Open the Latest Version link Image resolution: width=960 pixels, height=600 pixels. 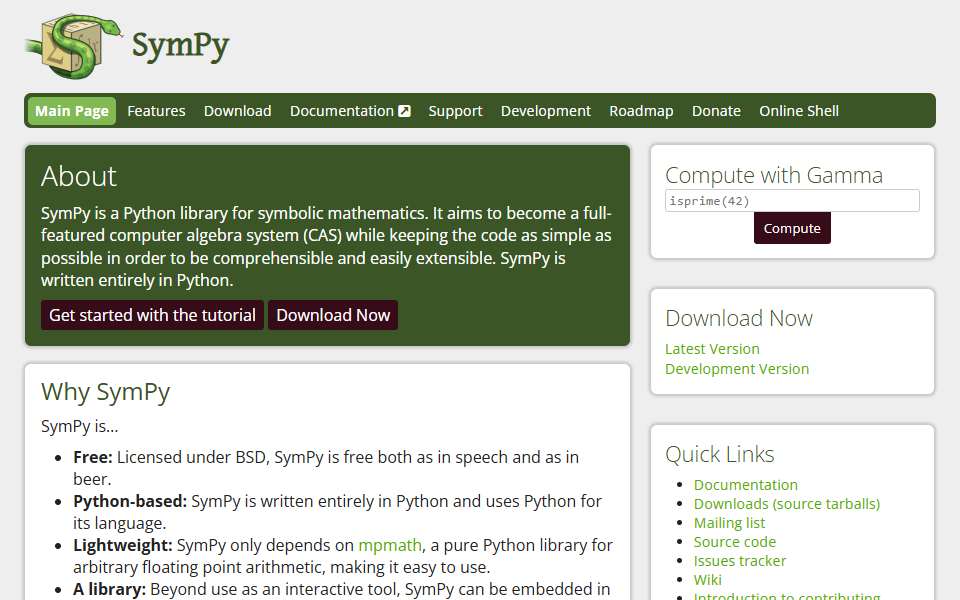(x=712, y=349)
